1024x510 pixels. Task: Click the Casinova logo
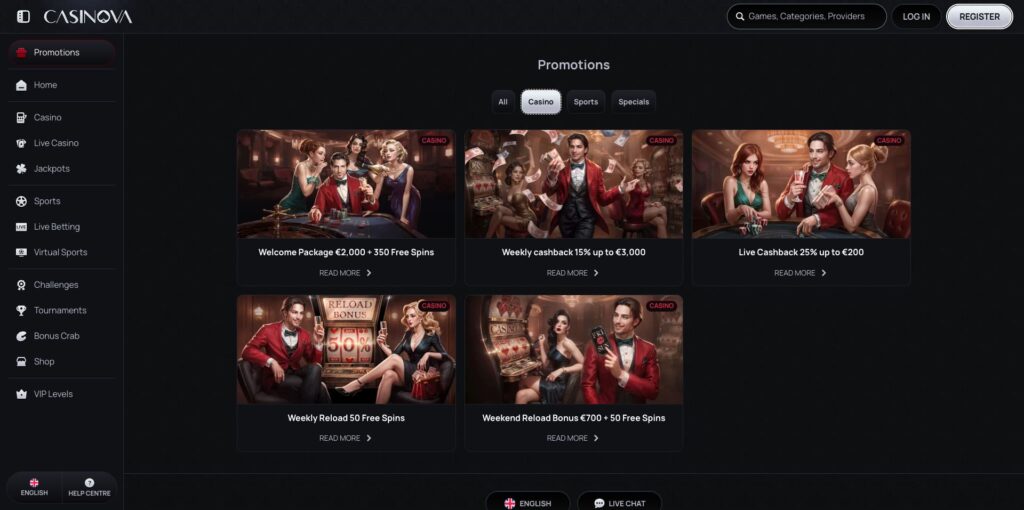[x=88, y=17]
